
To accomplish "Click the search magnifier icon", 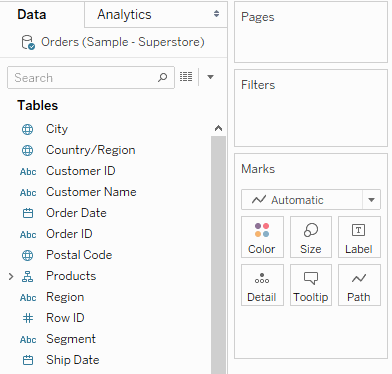I will point(162,77).
